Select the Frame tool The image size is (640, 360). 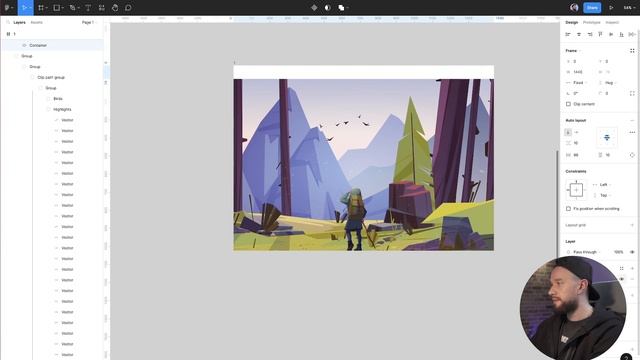[40, 7]
